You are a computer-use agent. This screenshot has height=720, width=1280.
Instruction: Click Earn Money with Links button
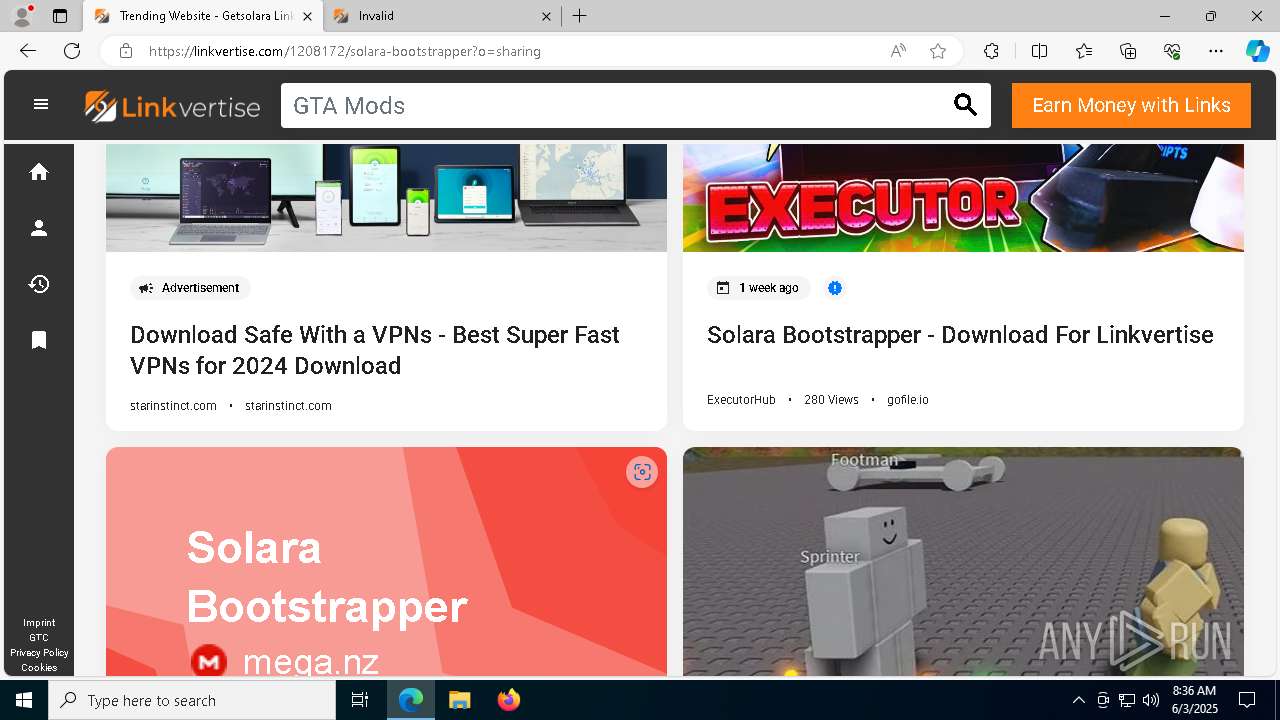pos(1131,105)
